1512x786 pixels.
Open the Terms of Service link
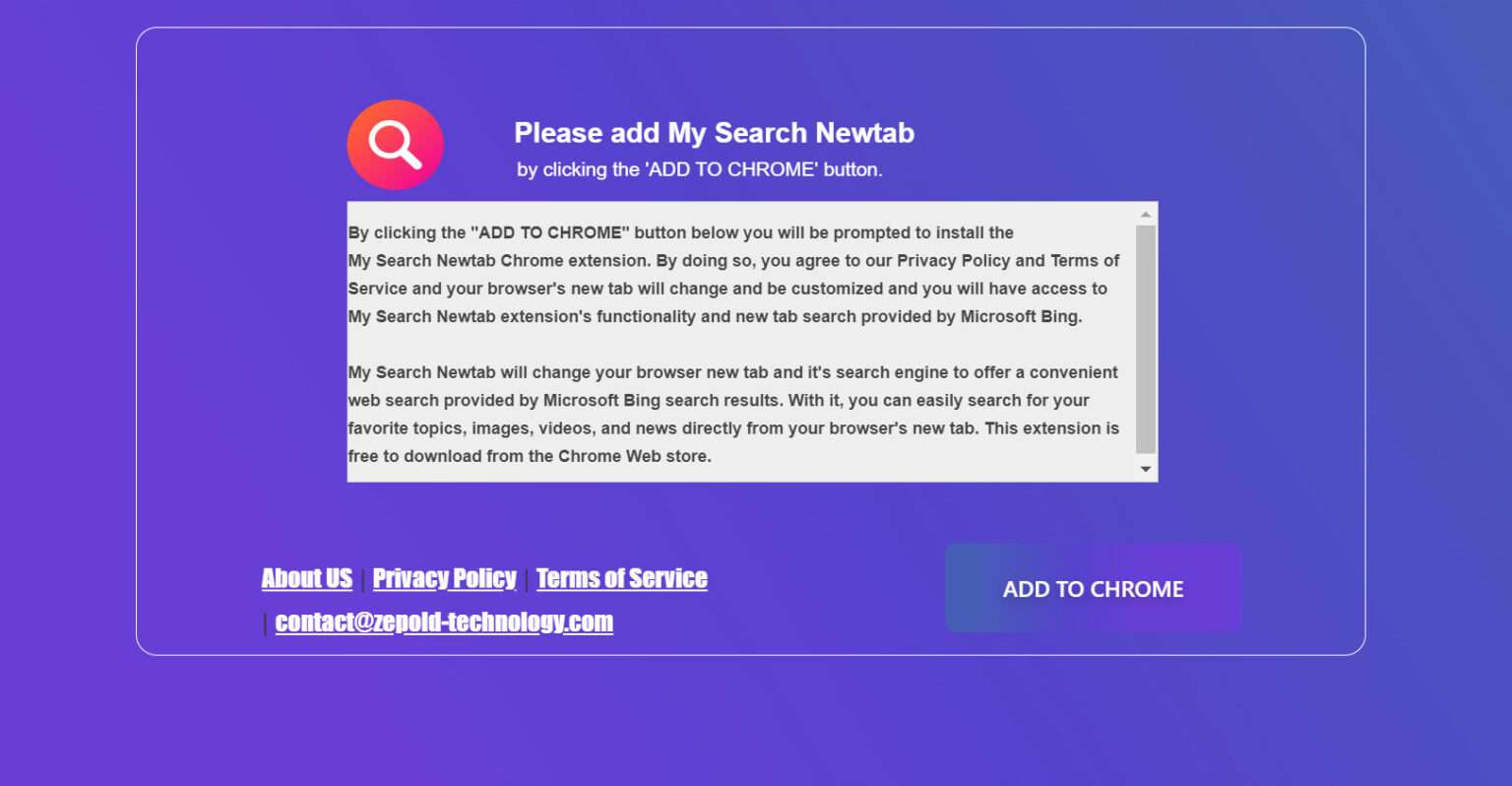tap(621, 578)
